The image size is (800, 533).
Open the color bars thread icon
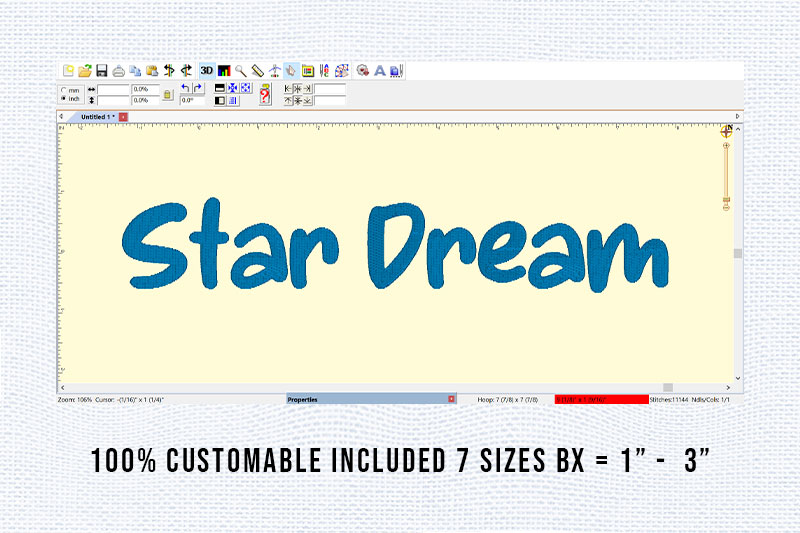pyautogui.click(x=224, y=70)
